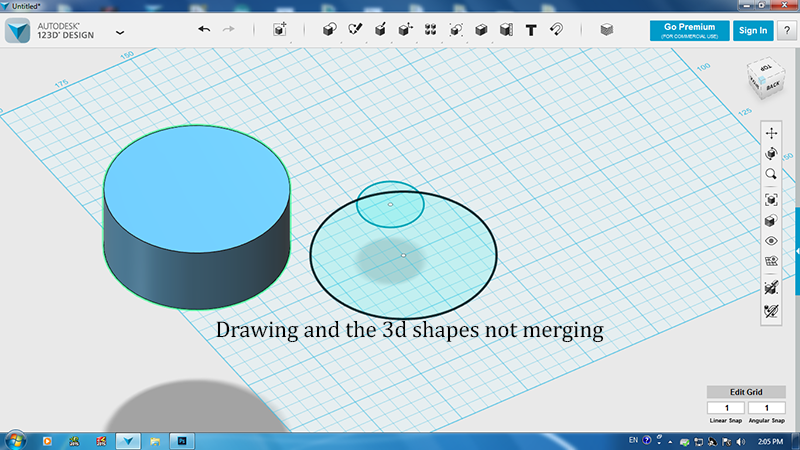Toggle visibility with the eye icon
This screenshot has height=450, width=800.
click(x=771, y=241)
